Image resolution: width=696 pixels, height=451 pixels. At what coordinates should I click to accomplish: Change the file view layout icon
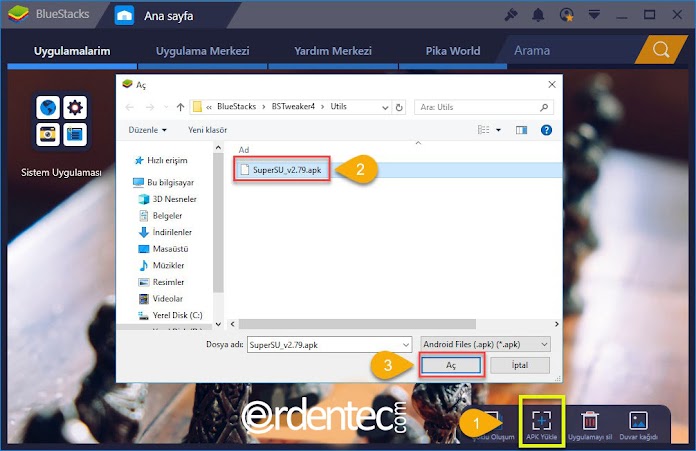point(483,130)
